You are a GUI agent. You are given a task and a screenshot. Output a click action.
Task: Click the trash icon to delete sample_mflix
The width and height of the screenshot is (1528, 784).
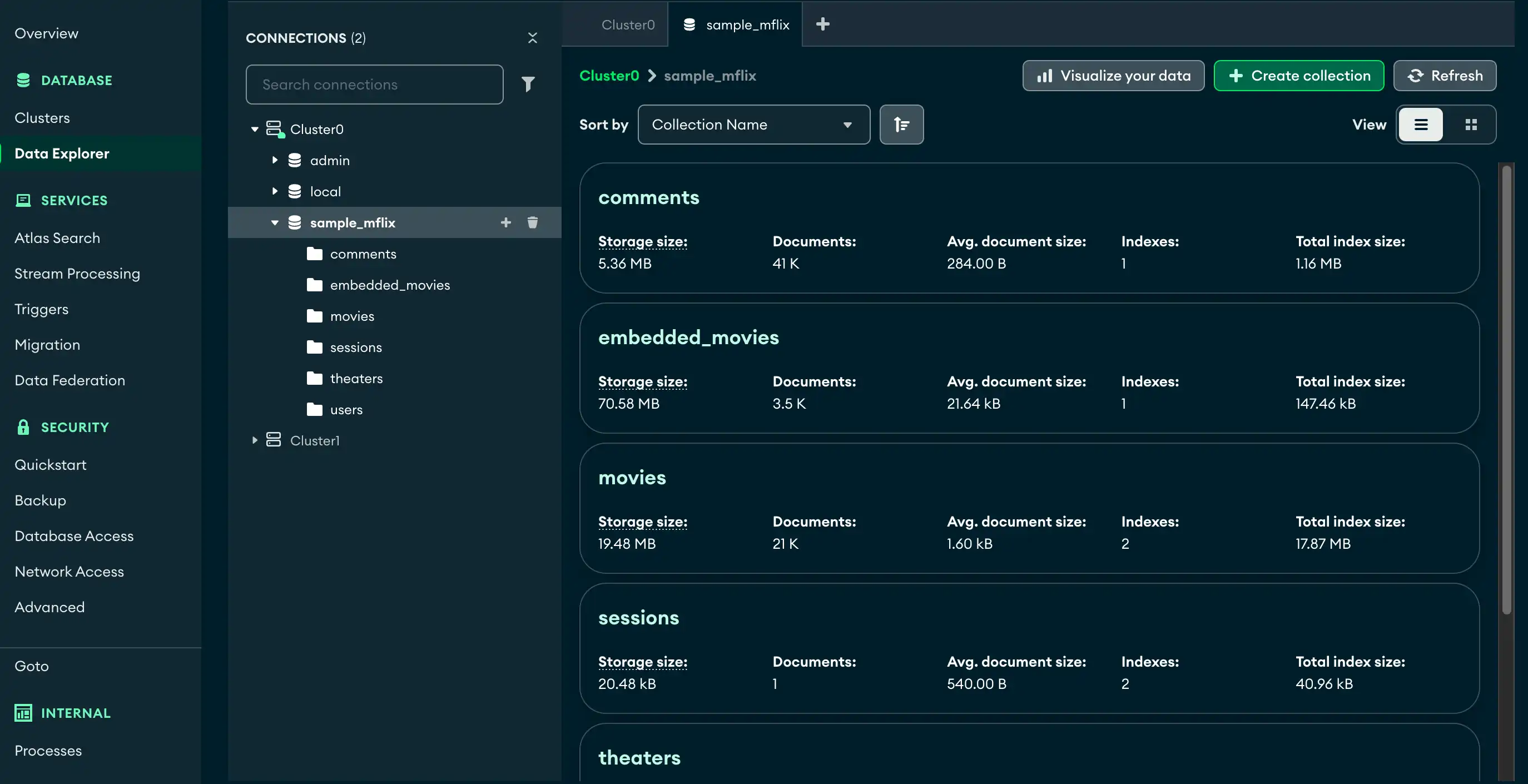click(533, 222)
